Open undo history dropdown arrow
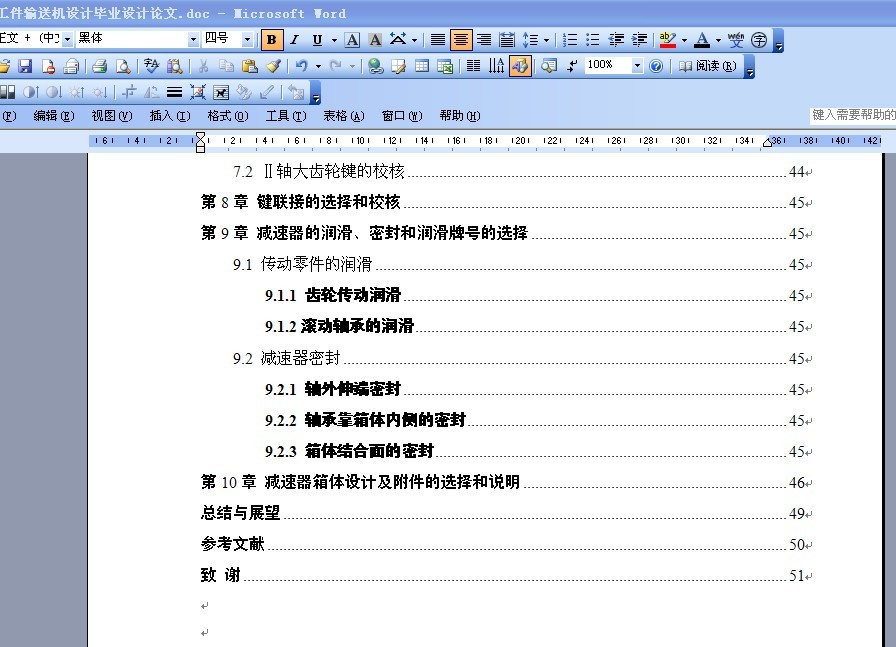896x647 pixels. [318, 66]
